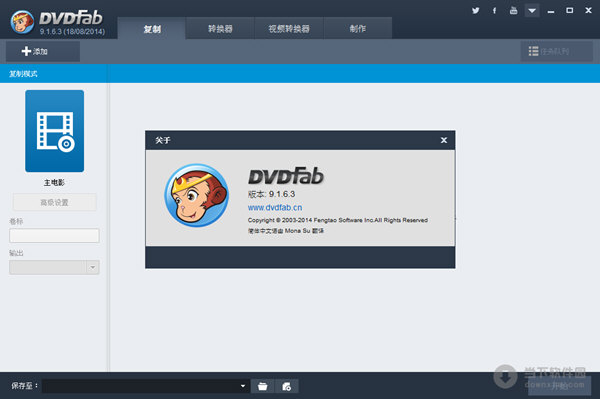Open 高级设置 advanced settings
Screen dimensions: 600x399
pos(54,202)
